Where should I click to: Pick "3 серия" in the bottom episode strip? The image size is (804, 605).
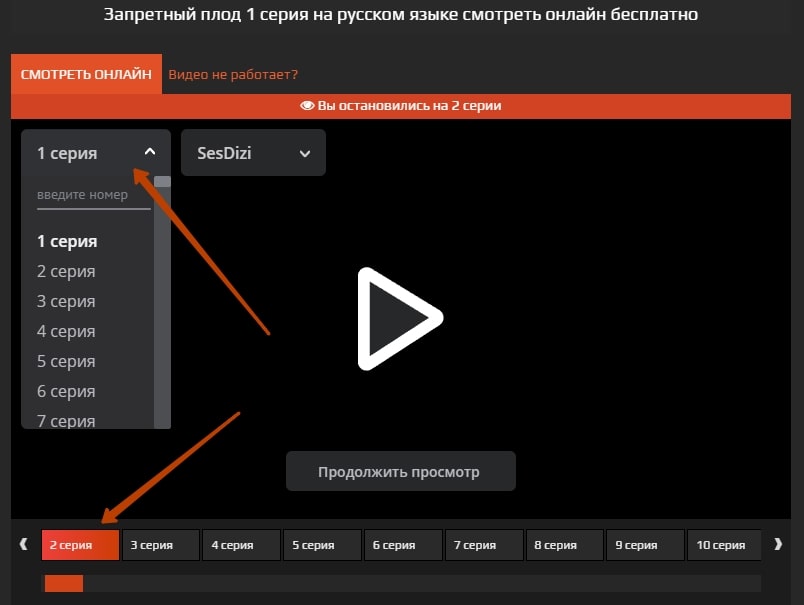(x=161, y=545)
